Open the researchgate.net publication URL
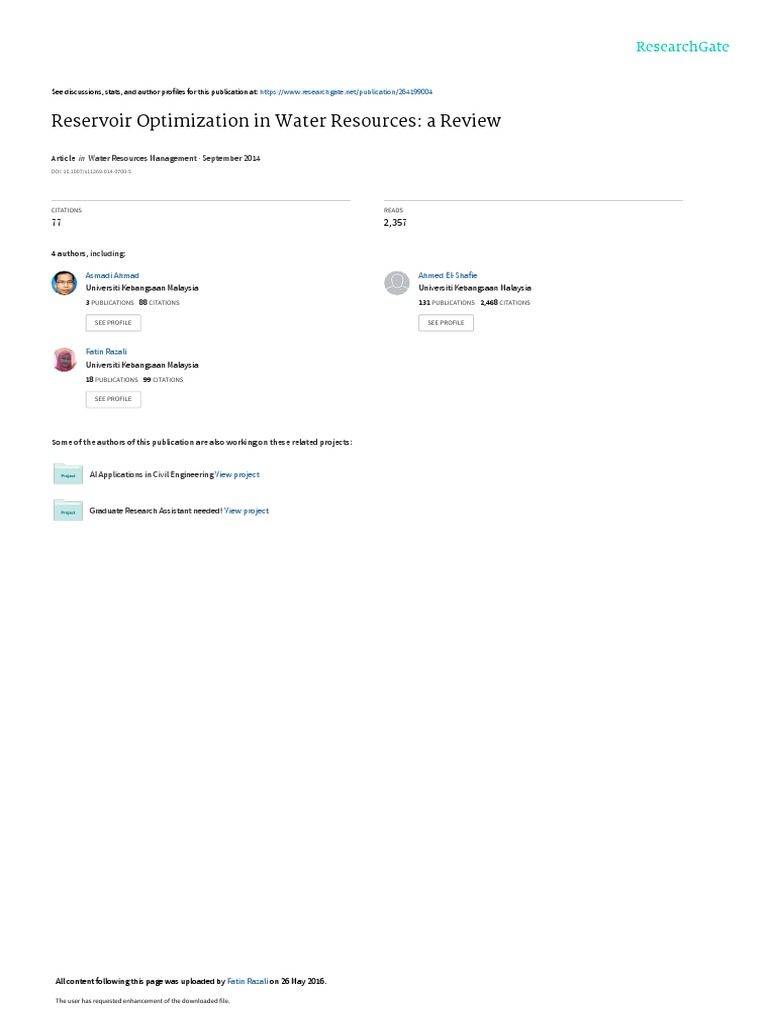 point(346,92)
